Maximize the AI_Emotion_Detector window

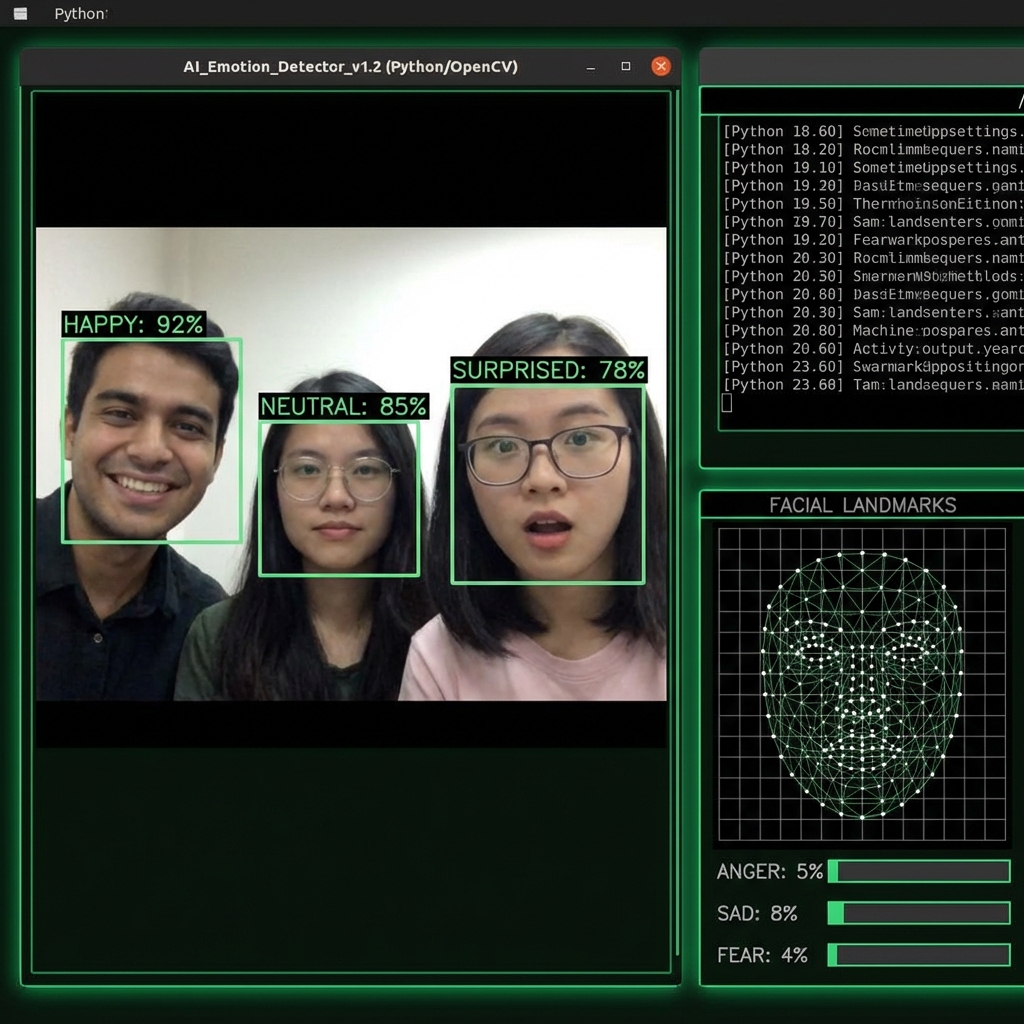626,66
